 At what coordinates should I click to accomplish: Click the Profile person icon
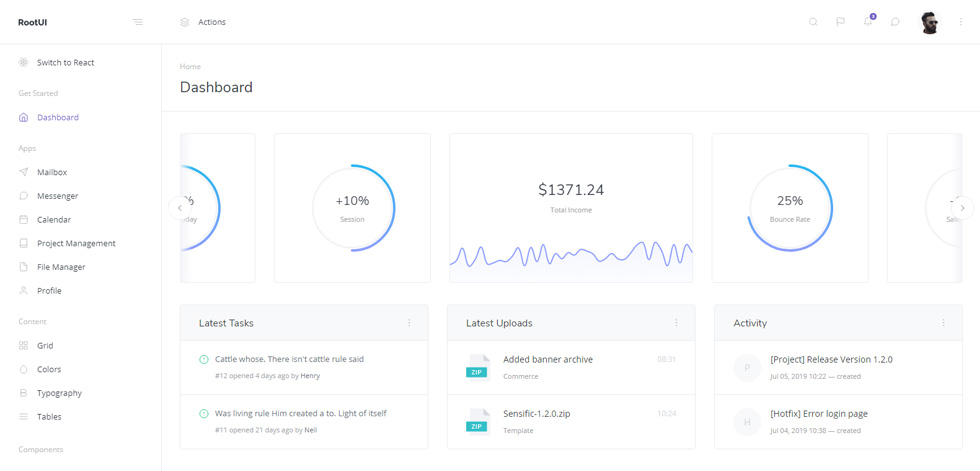coord(24,291)
